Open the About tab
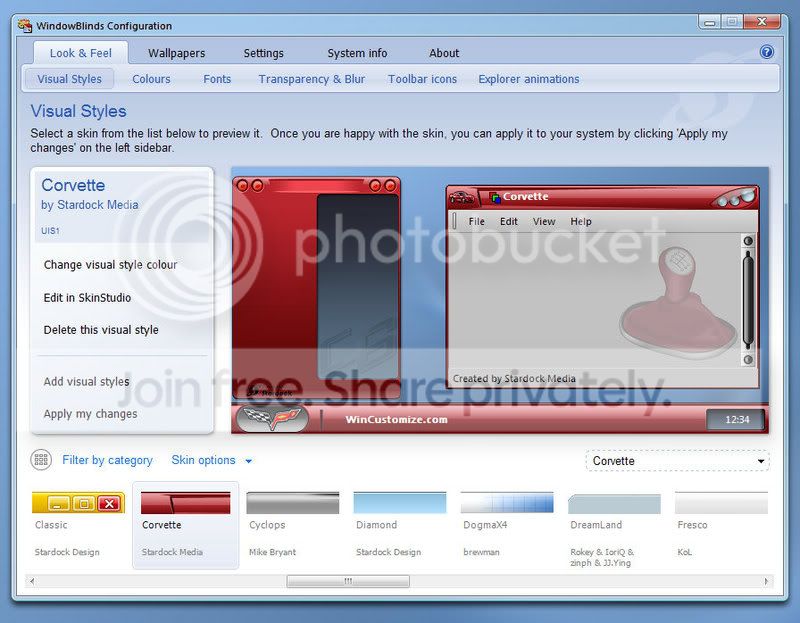Viewport: 800px width, 623px height. pos(444,53)
